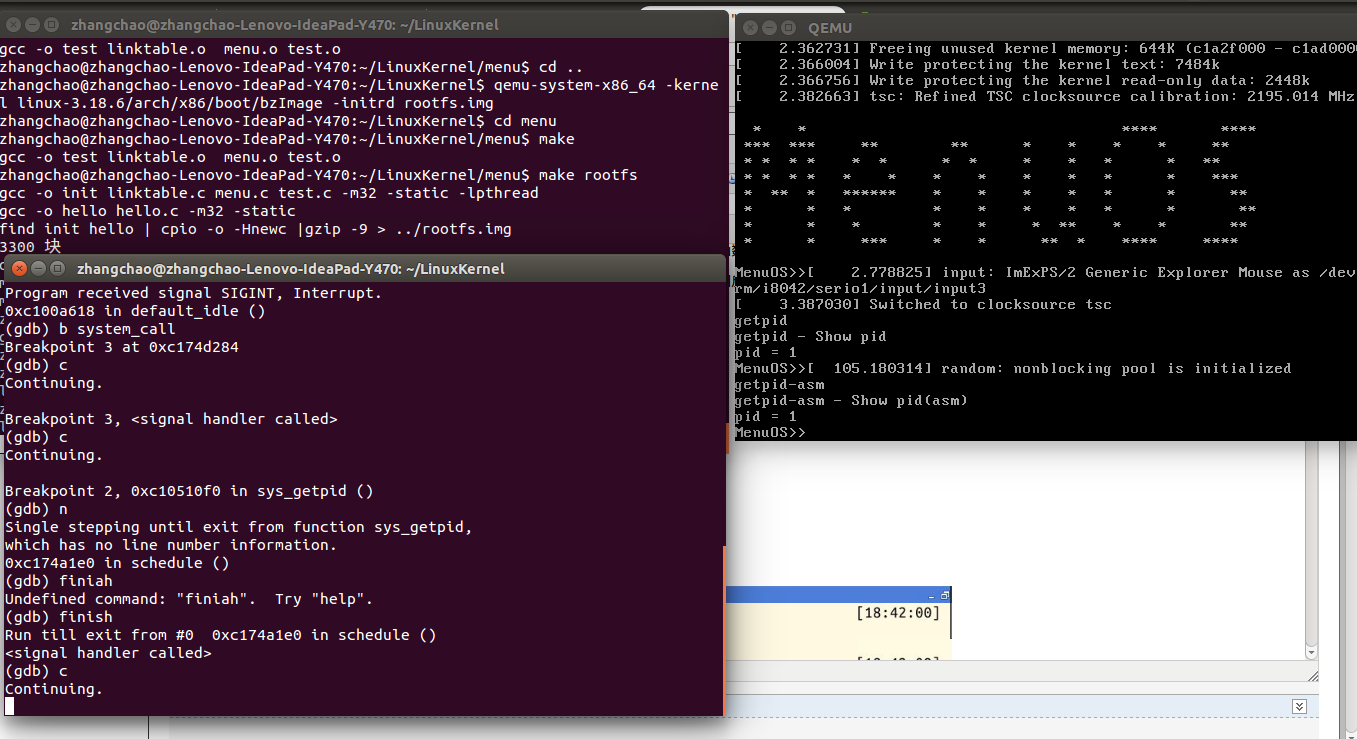This screenshot has height=739, width=1357.
Task: Click the "cd menu" command in back terminal
Action: pyautogui.click(x=524, y=121)
